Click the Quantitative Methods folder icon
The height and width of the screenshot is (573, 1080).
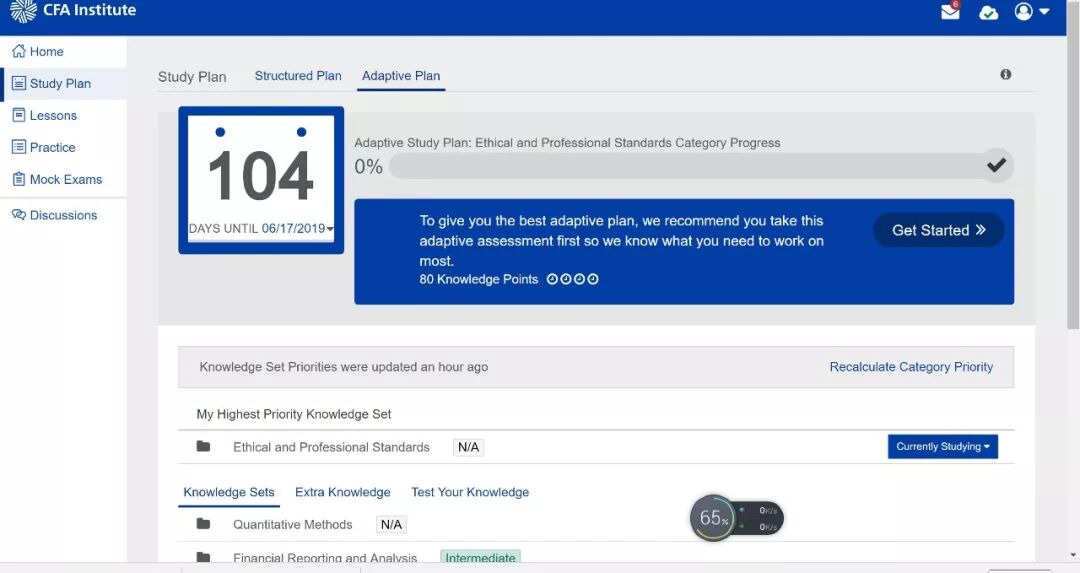pyautogui.click(x=203, y=524)
